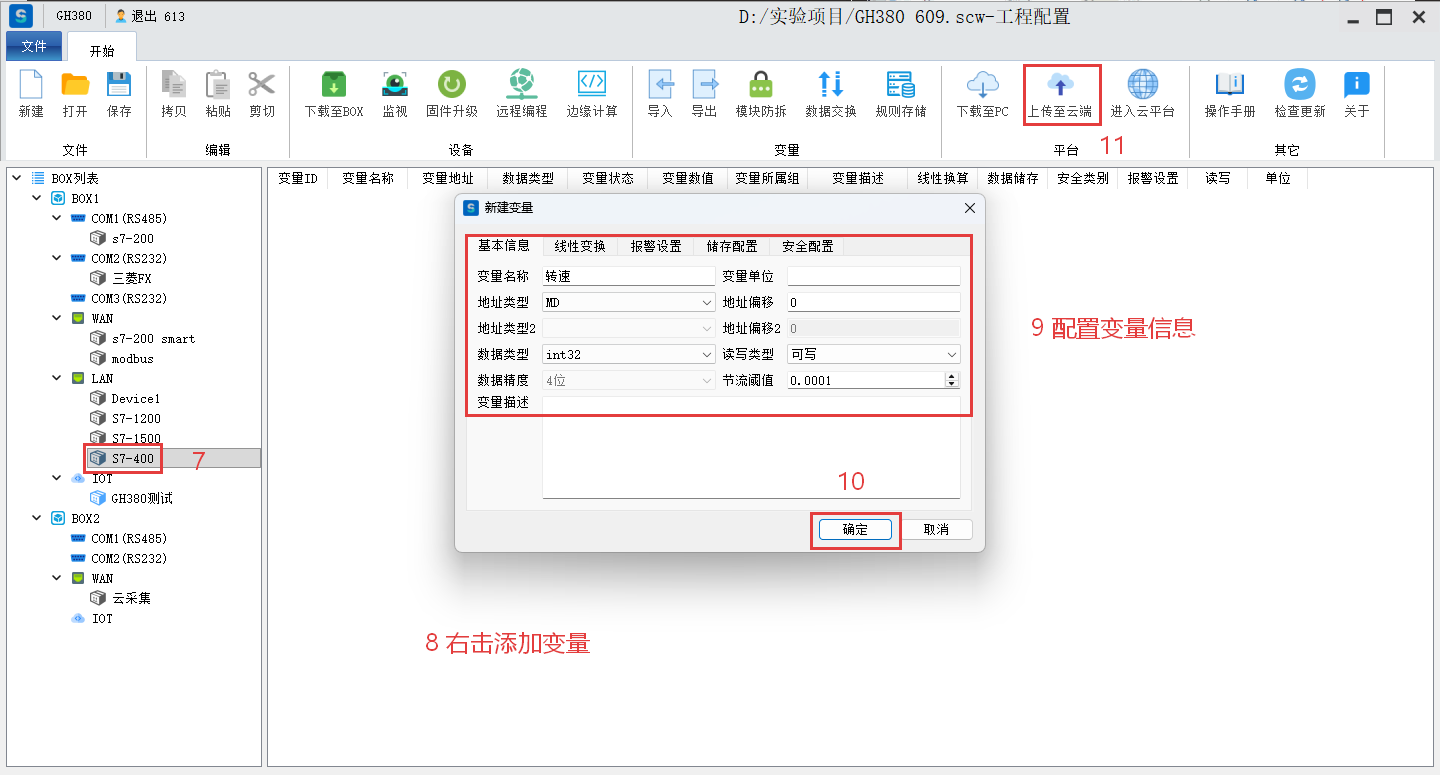This screenshot has height=775, width=1440.
Task: Switch to 报警设置 tab
Action: (656, 246)
